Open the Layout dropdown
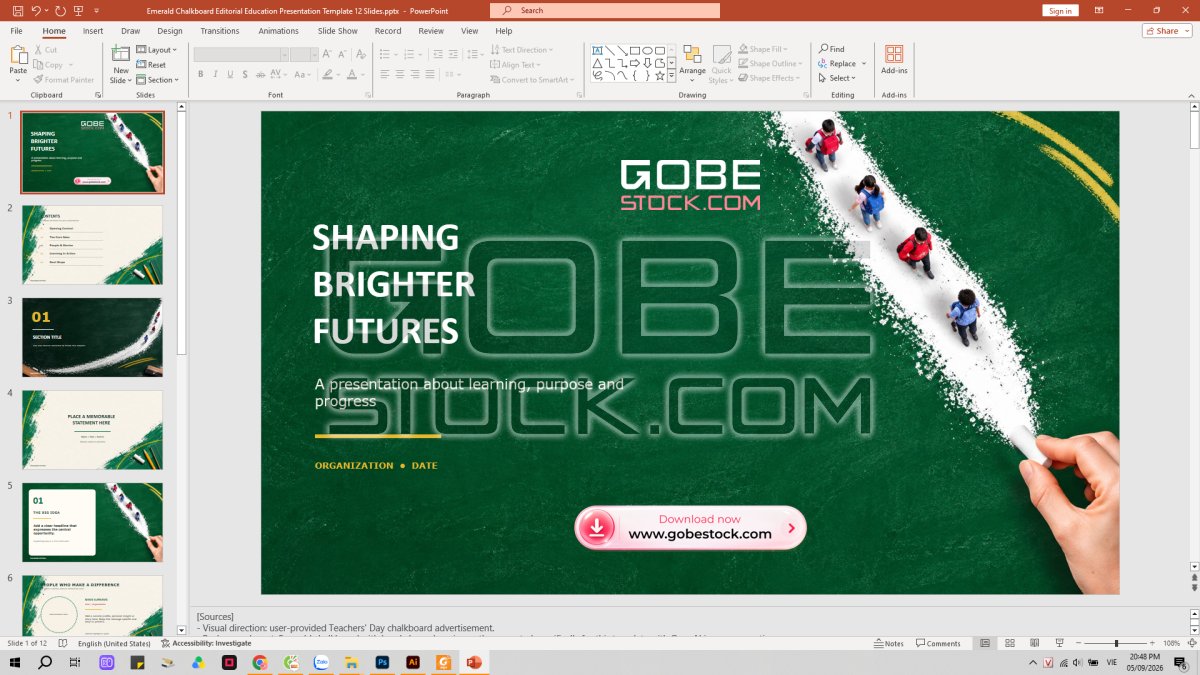Viewport: 1200px width, 675px height. pyautogui.click(x=156, y=50)
